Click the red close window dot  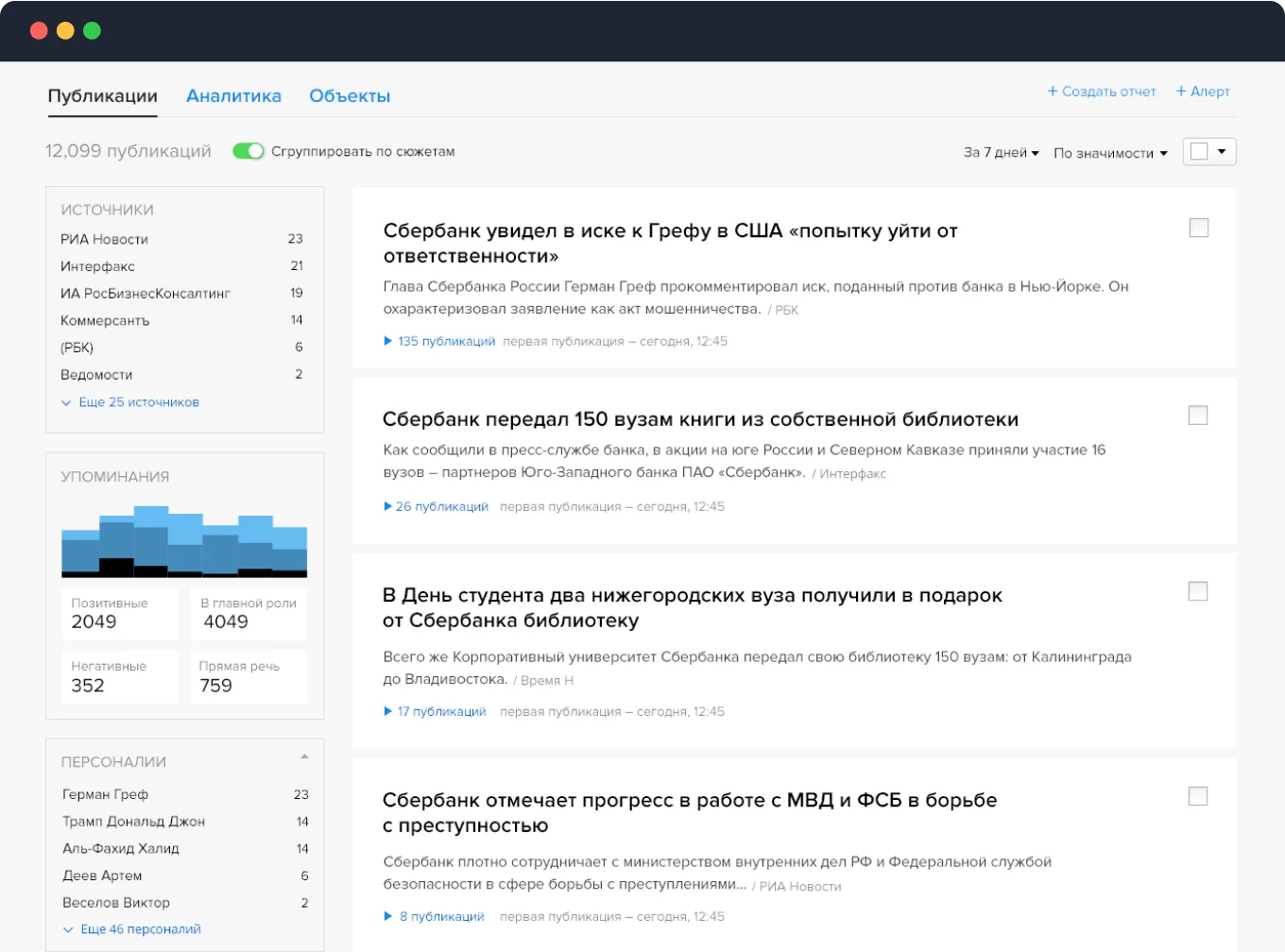pos(39,30)
